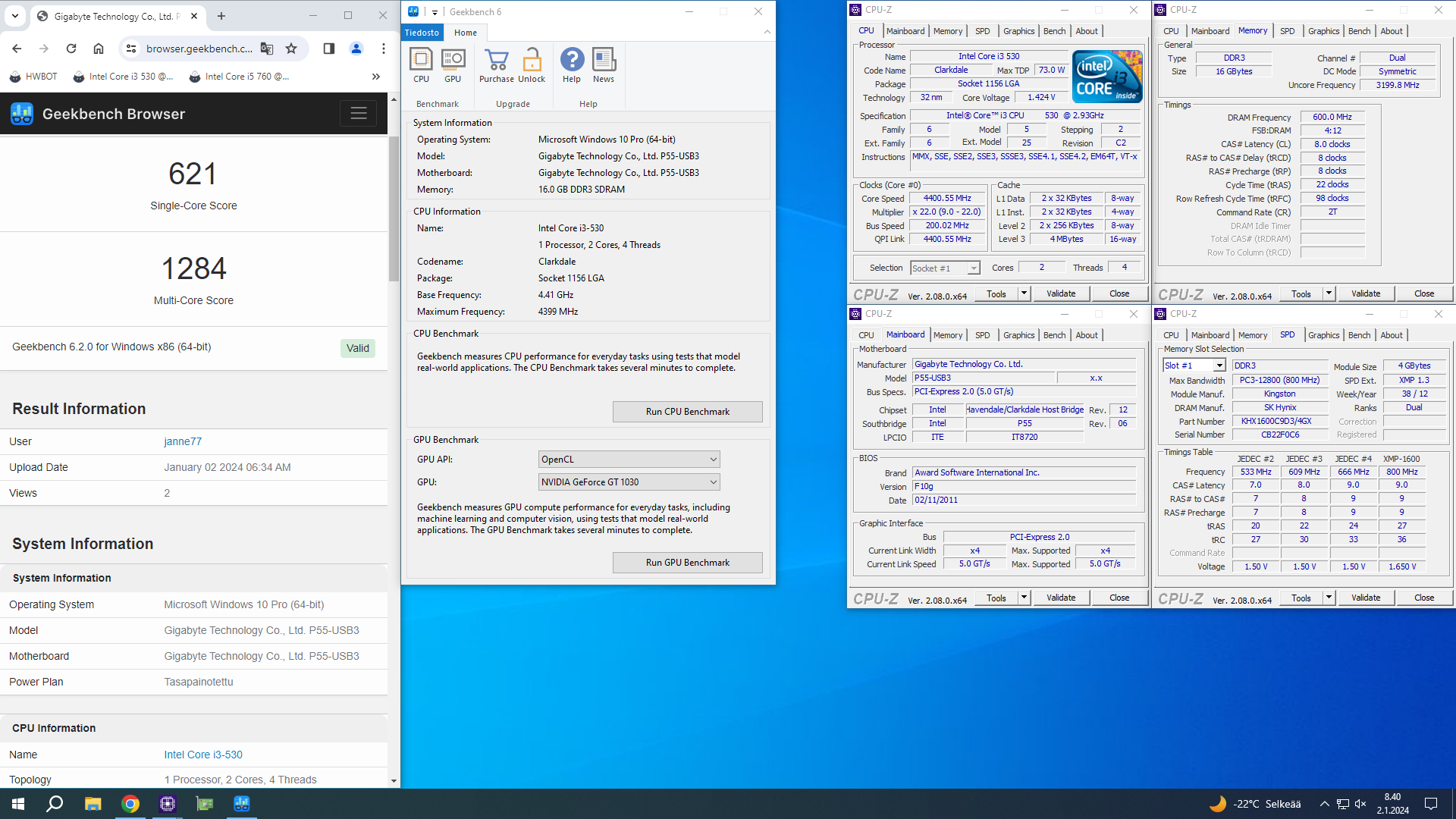Open the Tiedosto menu in Geekbench
Viewport: 1456px width, 819px height.
point(422,33)
